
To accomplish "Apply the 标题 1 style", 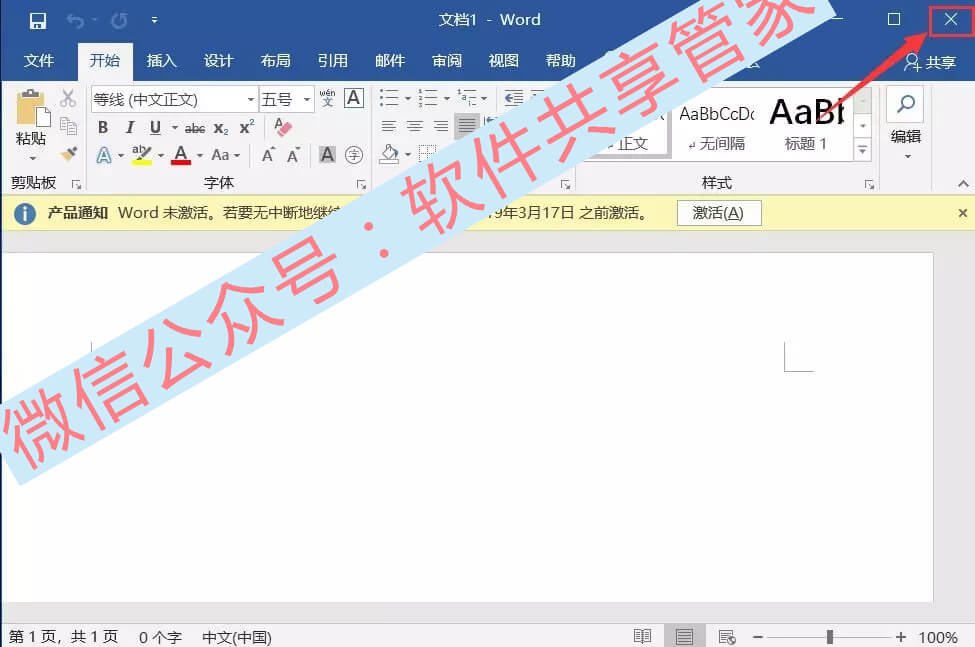I will coord(806,127).
